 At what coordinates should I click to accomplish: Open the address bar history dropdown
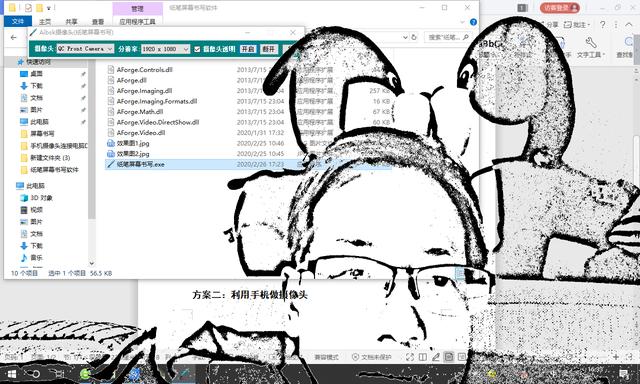405,37
